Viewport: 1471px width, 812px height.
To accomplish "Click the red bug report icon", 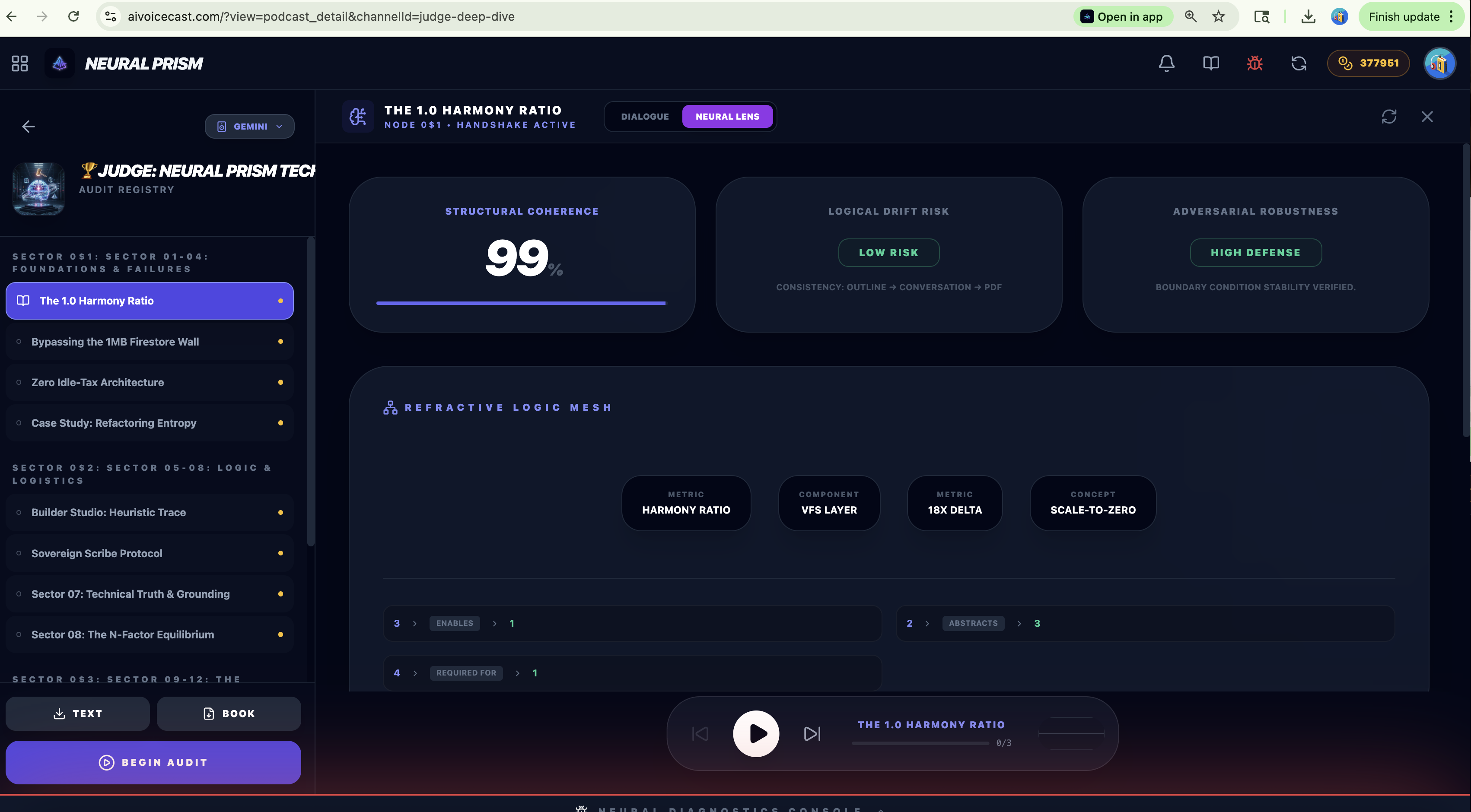I will [x=1254, y=63].
